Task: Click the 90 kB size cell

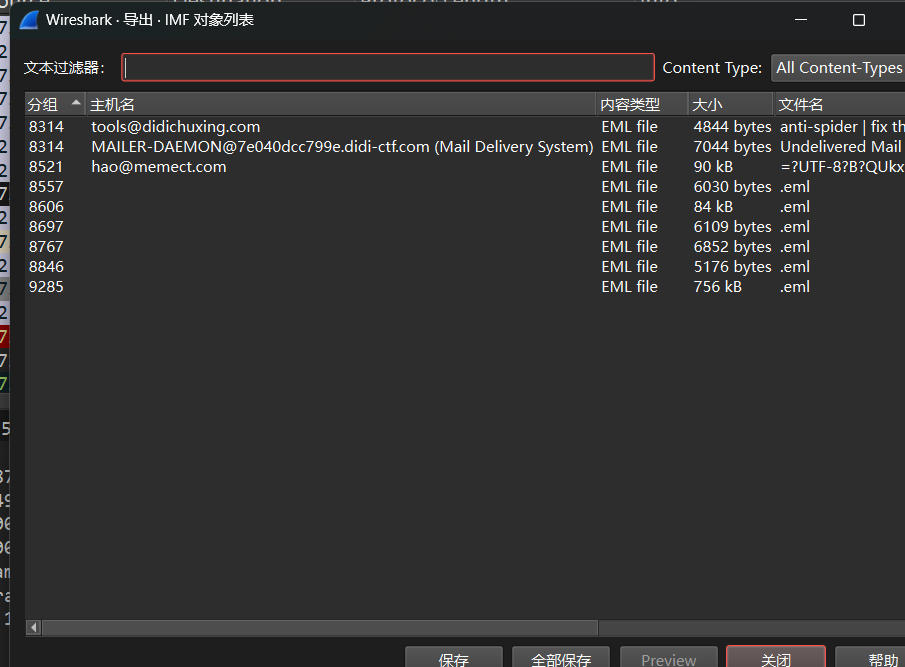Action: click(713, 167)
